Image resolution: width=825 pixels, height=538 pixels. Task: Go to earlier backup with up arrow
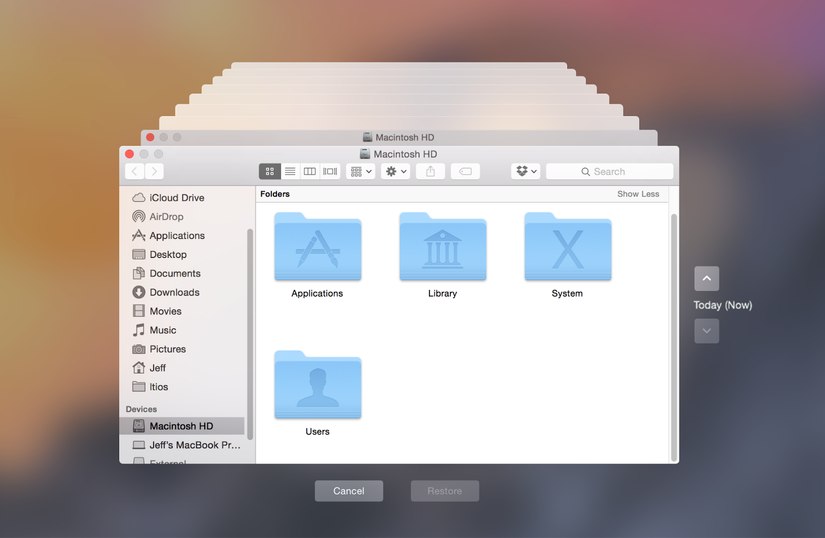(707, 279)
